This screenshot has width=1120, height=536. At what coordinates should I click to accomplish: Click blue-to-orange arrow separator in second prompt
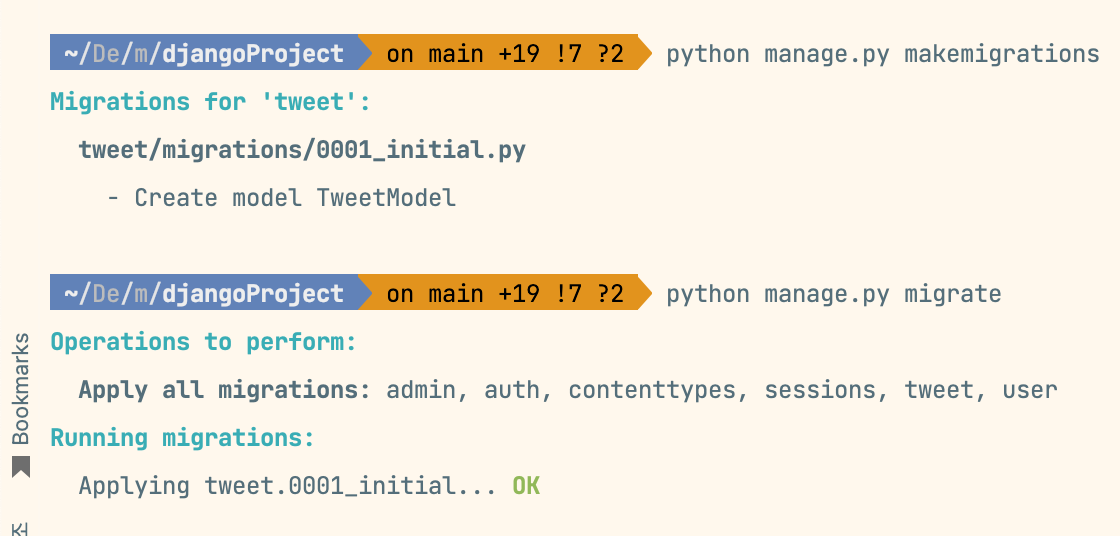point(365,293)
